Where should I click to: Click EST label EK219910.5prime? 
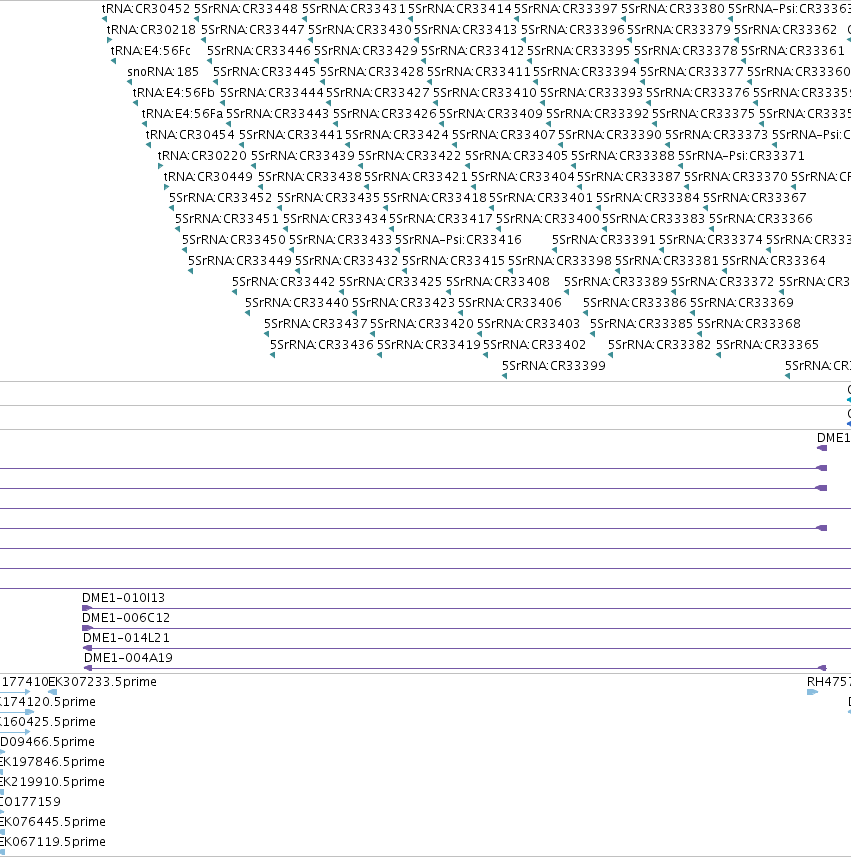(52, 782)
